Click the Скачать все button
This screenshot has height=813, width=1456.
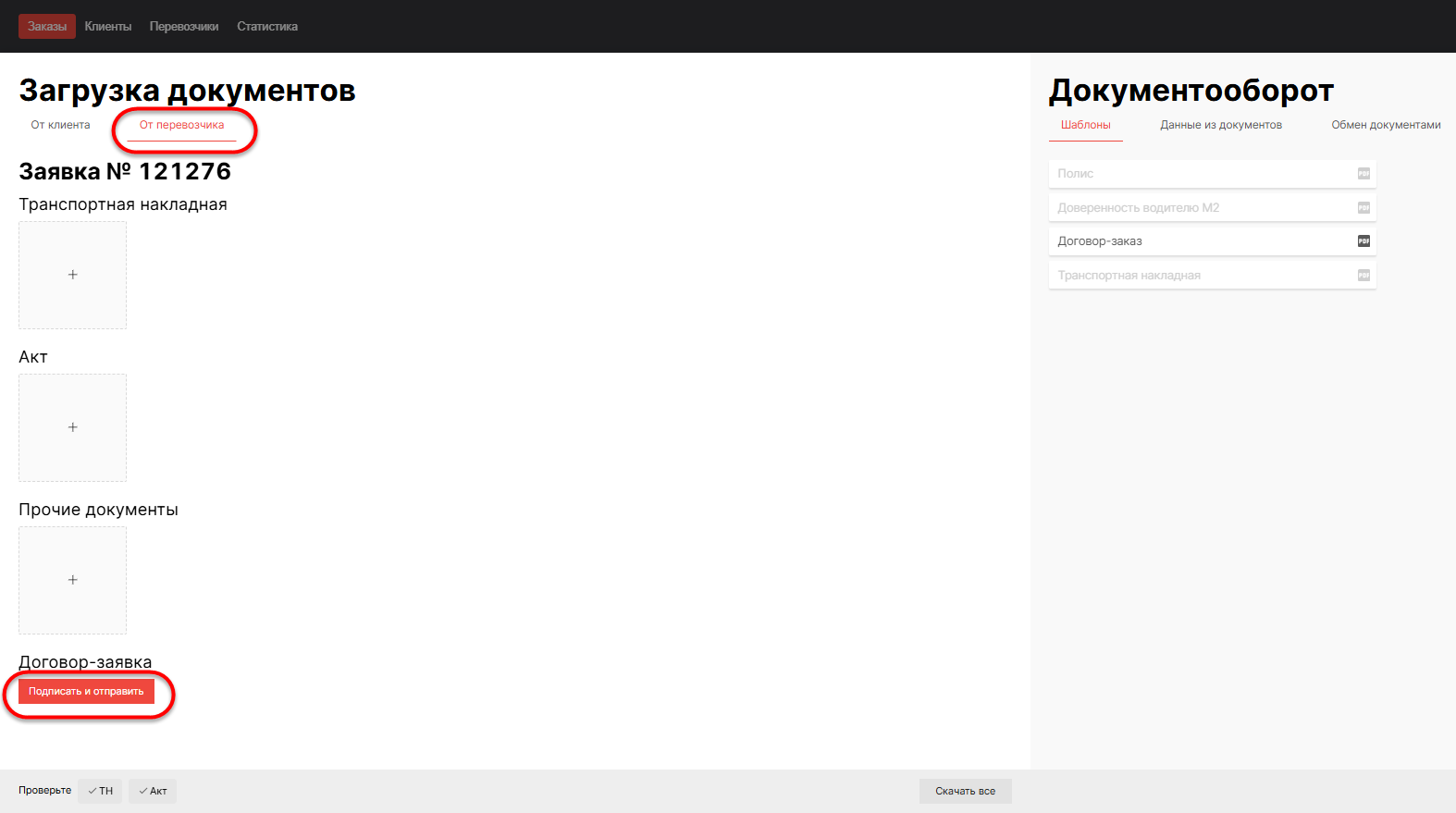tap(965, 791)
